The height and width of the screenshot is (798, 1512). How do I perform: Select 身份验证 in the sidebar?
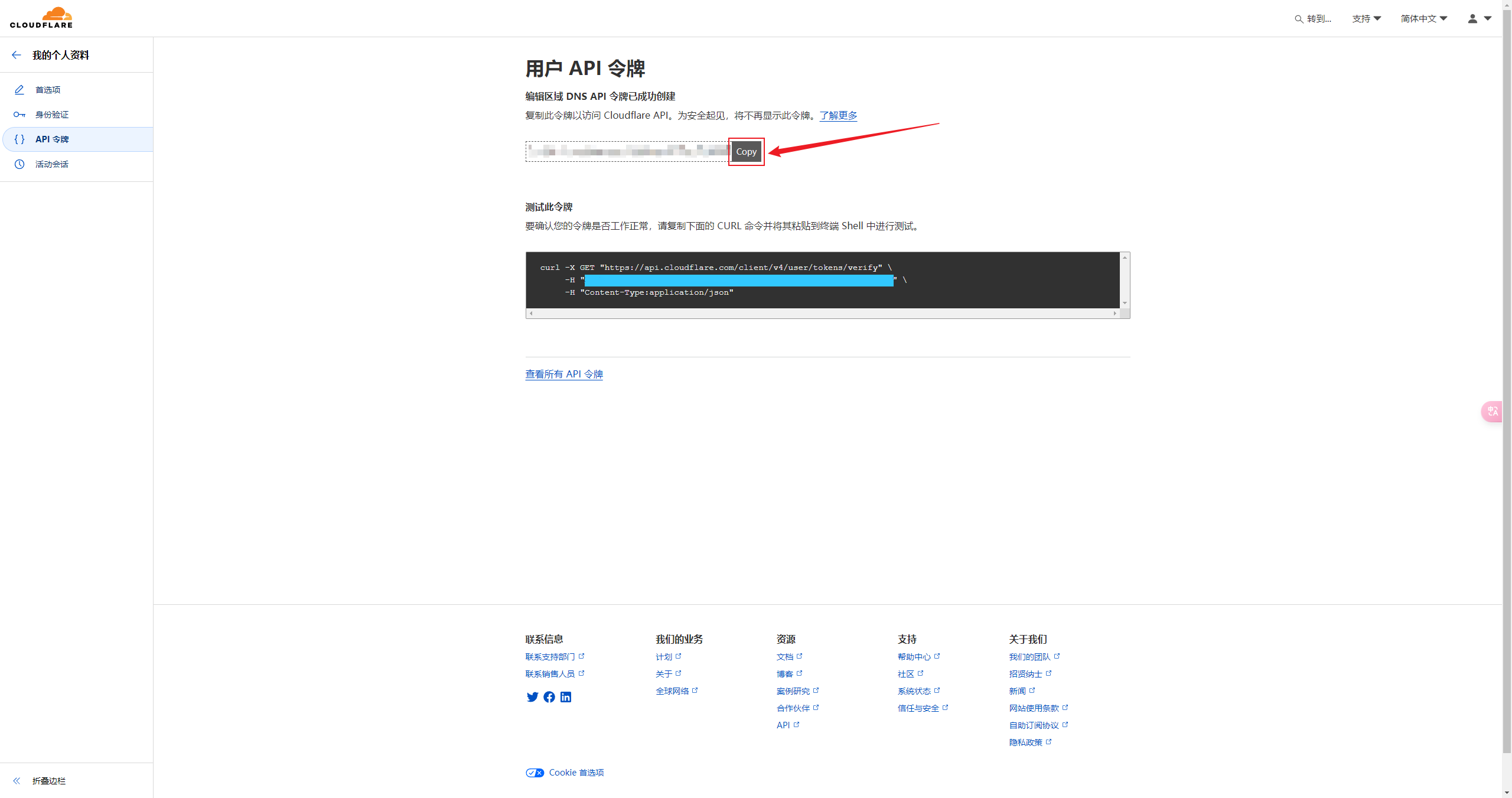[x=52, y=115]
